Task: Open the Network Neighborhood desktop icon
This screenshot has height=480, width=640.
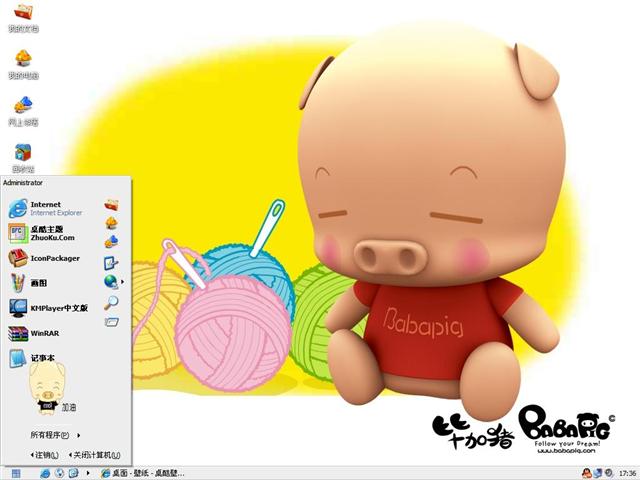Action: 23,111
